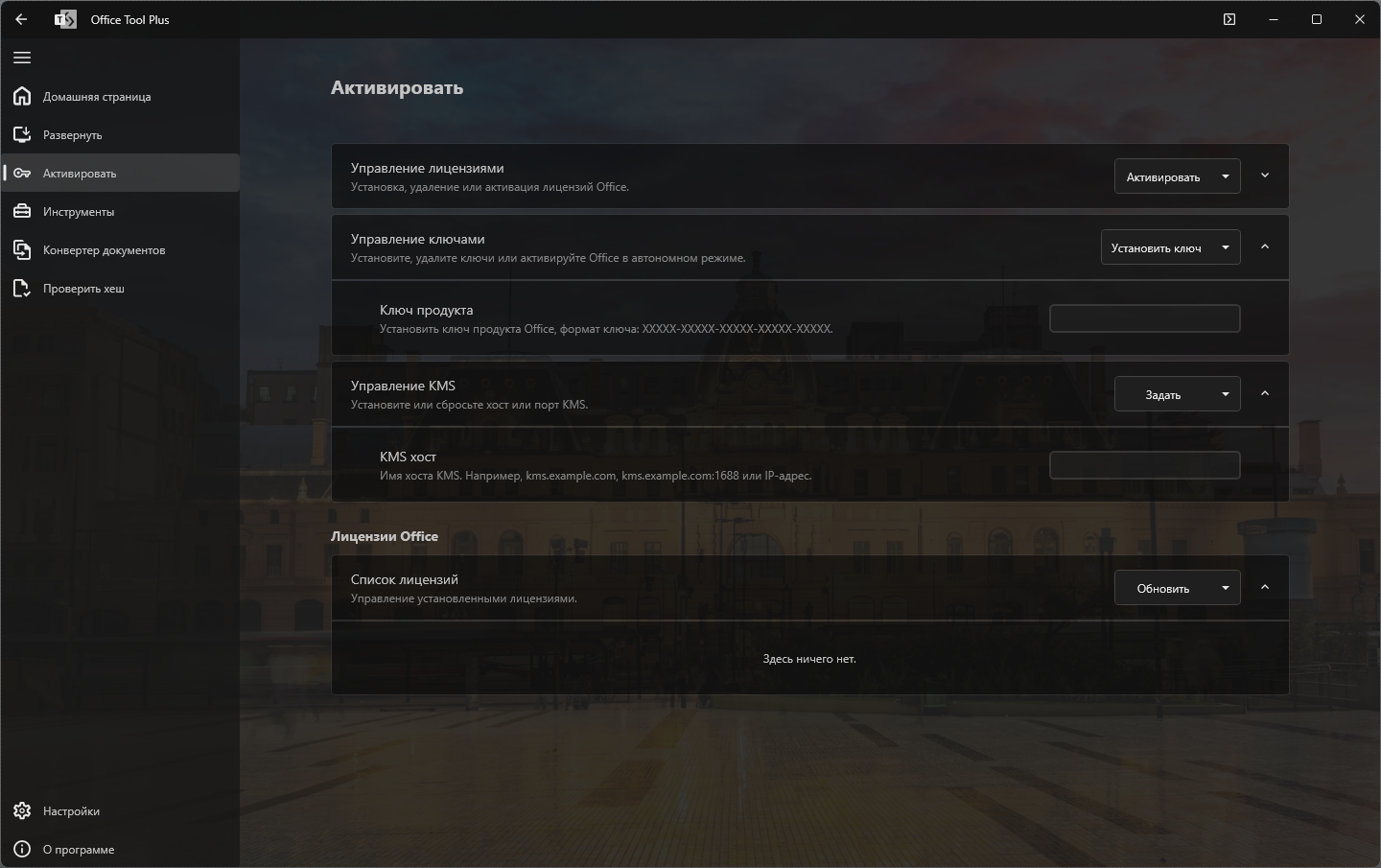1381x868 pixels.
Task: Click the gear icon for Настройки
Action: pos(22,810)
